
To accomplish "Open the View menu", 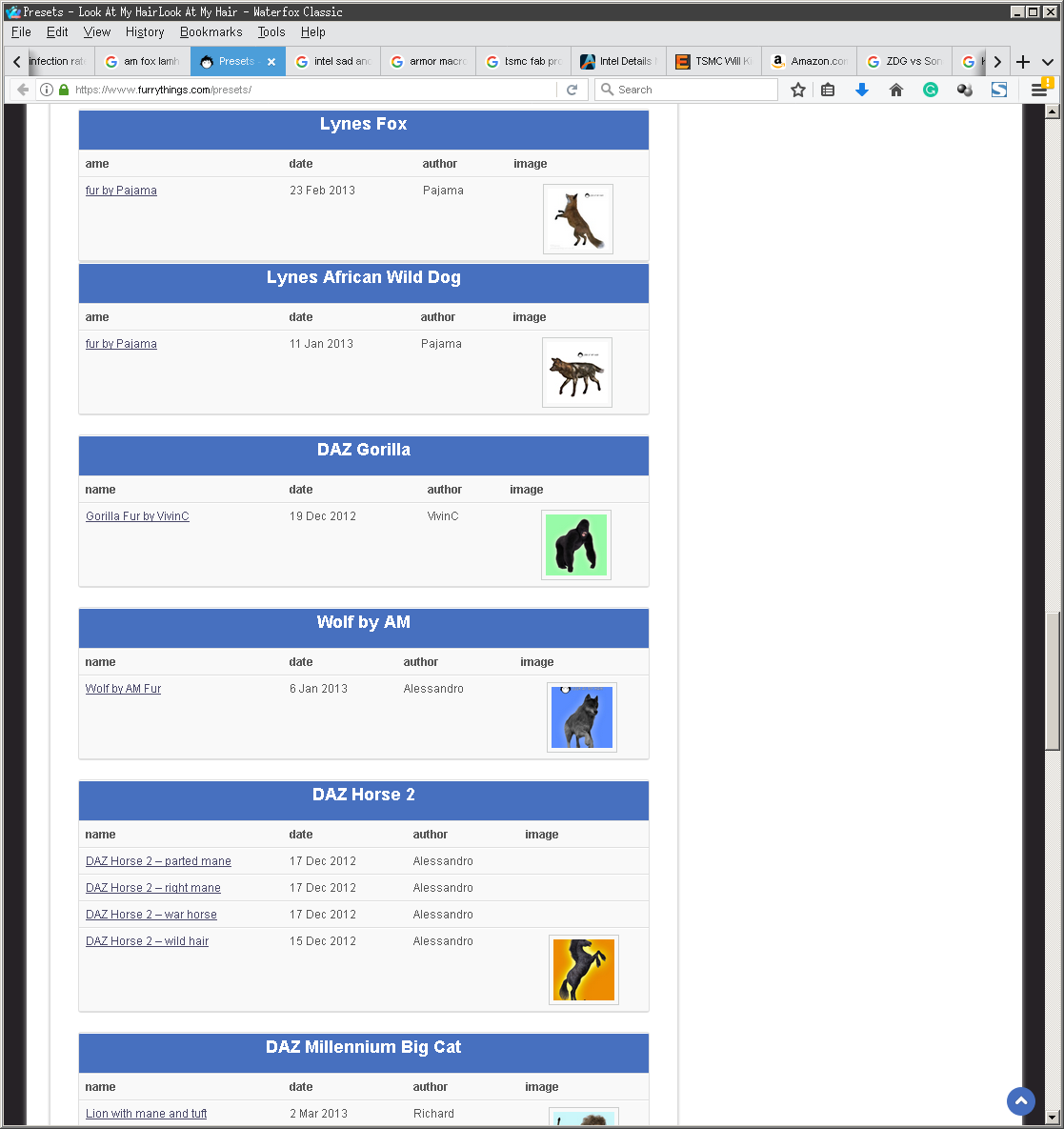I will 96,31.
